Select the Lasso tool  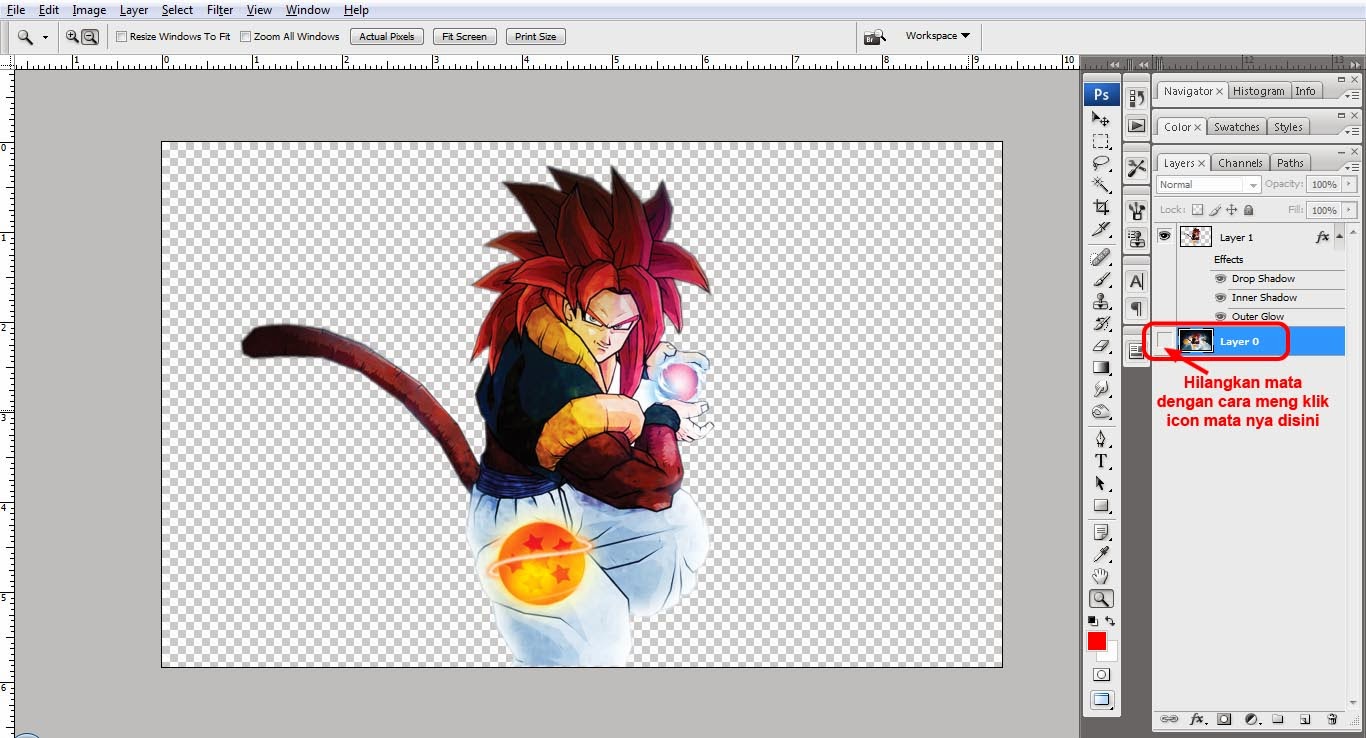click(x=1101, y=164)
